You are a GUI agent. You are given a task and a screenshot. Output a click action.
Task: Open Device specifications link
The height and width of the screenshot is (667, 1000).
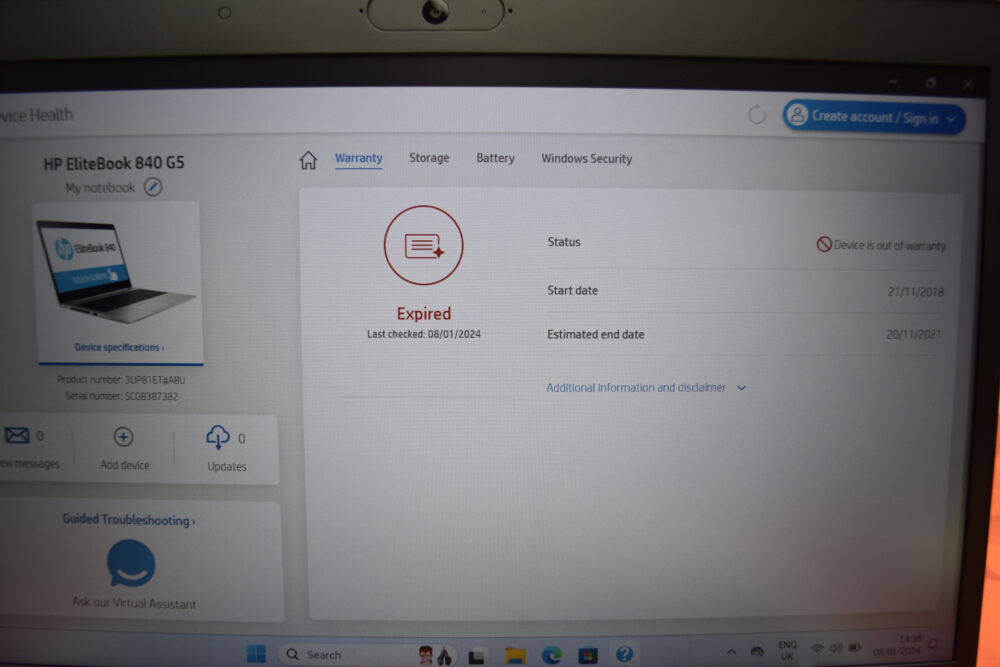click(119, 348)
